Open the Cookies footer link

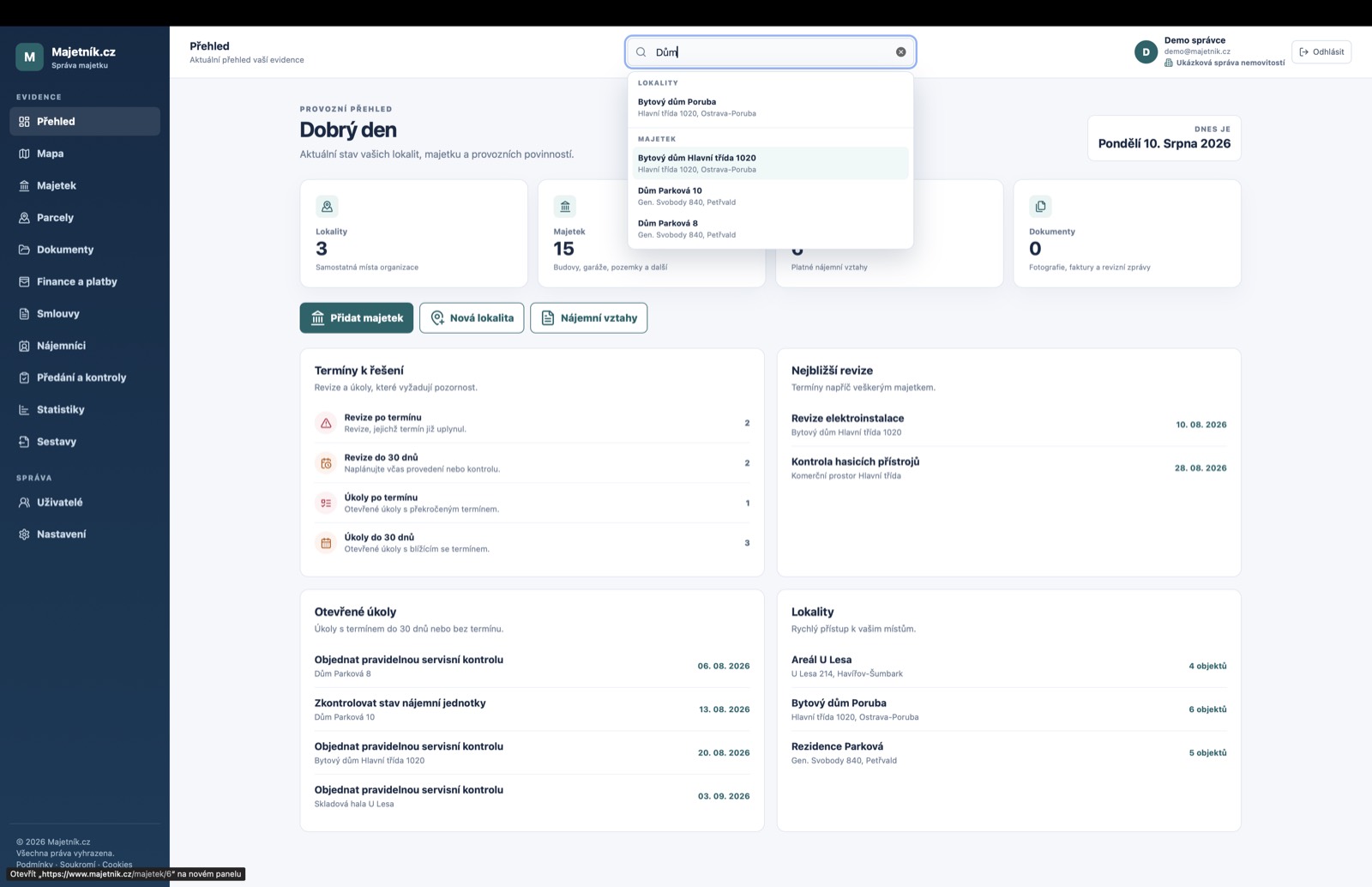coord(117,864)
